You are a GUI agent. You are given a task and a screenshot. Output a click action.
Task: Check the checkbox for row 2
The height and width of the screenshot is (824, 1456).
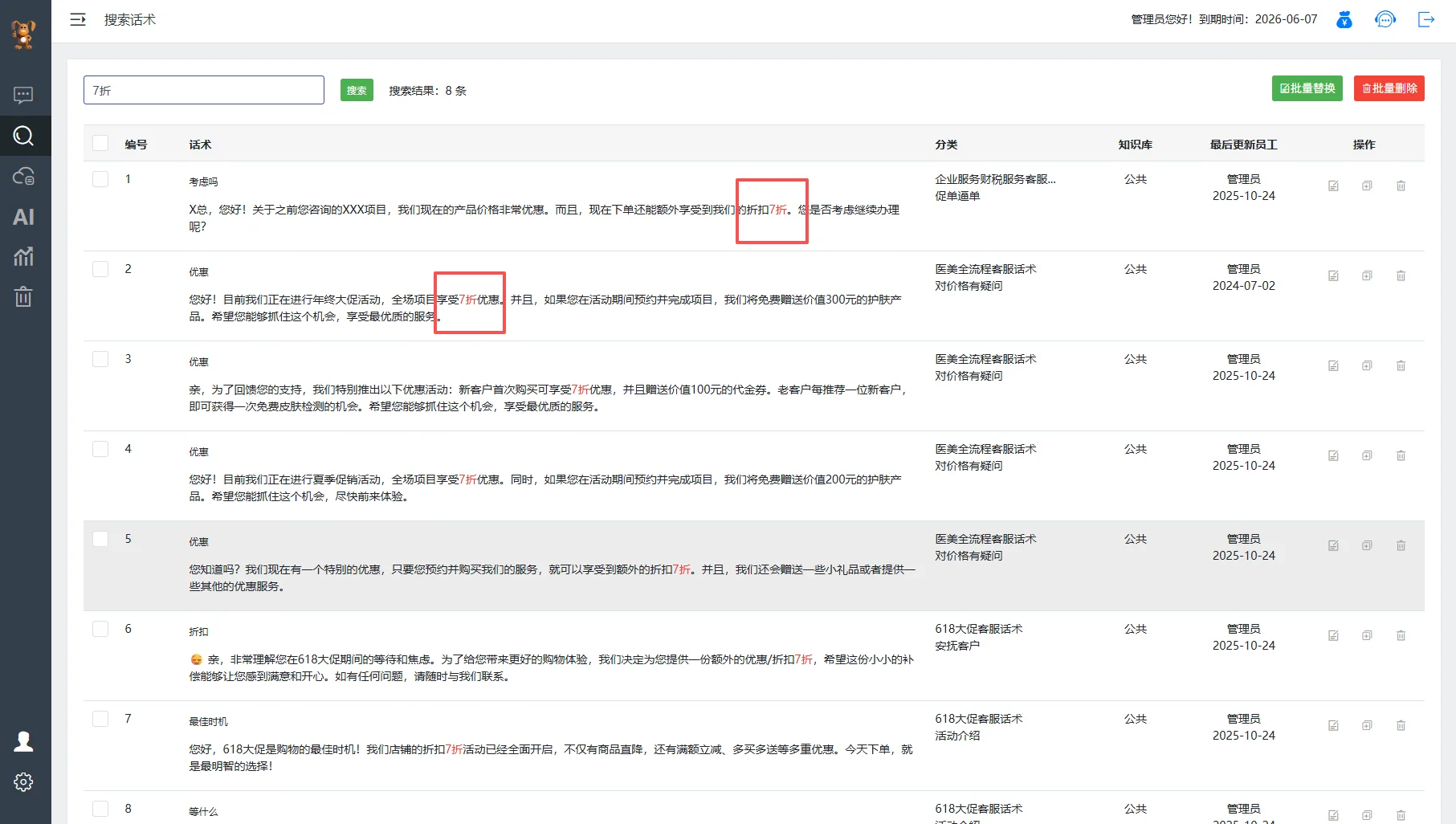click(x=100, y=269)
